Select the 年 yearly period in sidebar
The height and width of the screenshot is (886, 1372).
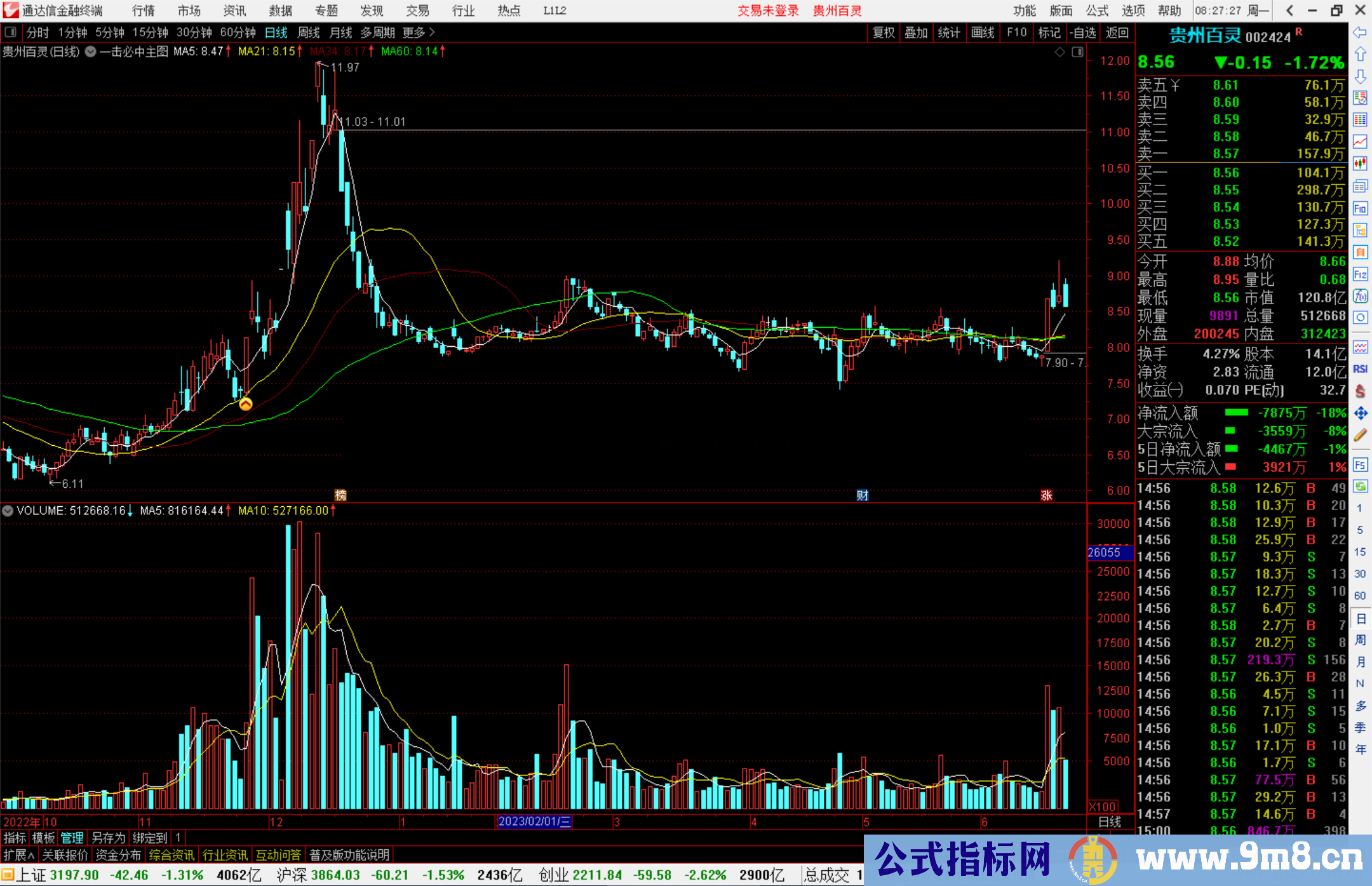click(1360, 749)
